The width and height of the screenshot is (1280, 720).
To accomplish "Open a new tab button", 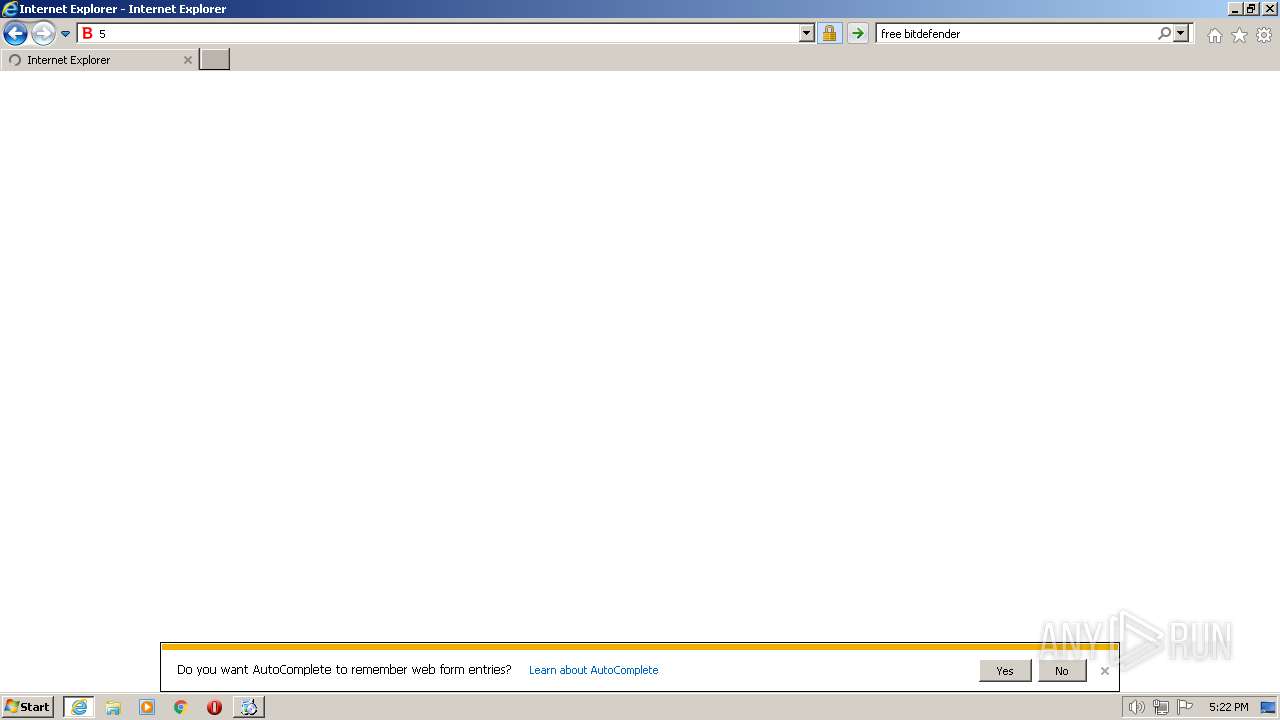I will 215,59.
